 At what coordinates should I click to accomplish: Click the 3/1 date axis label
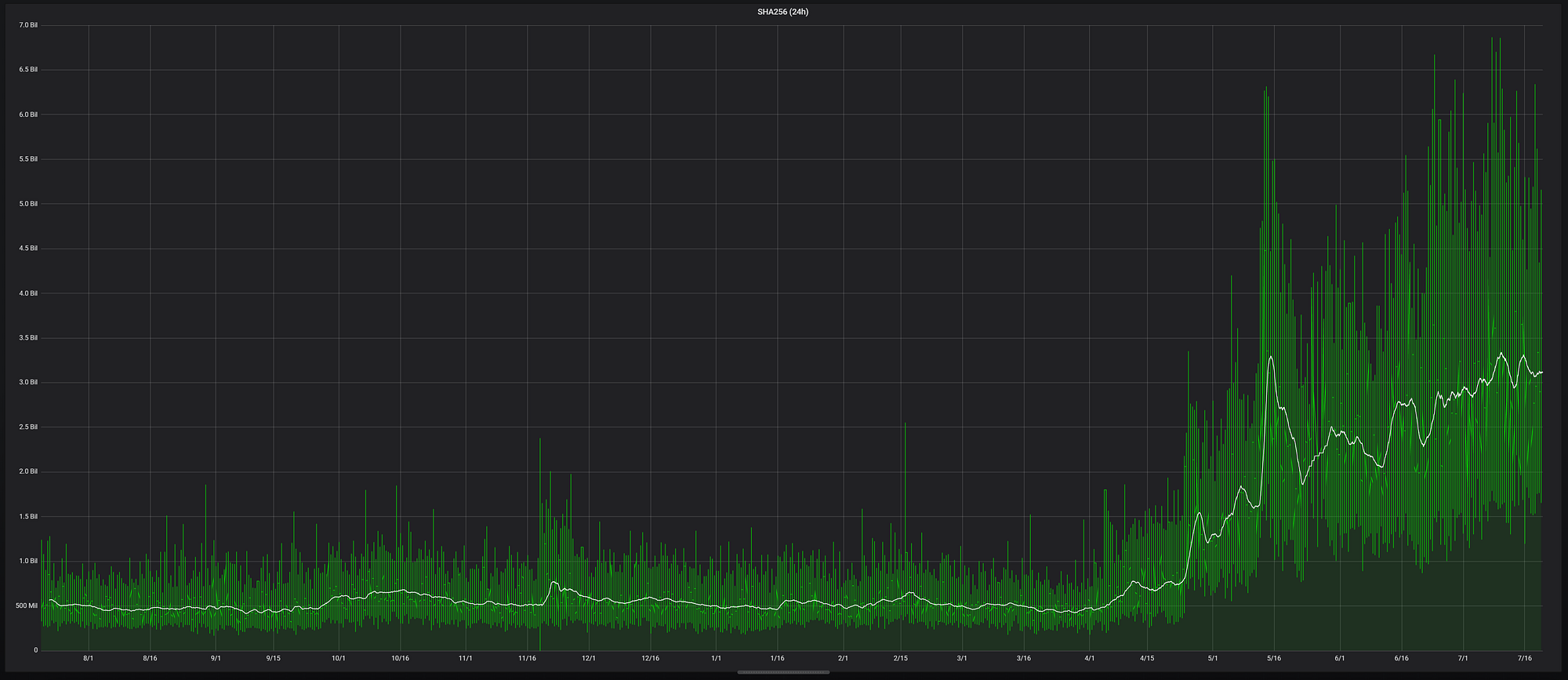962,658
